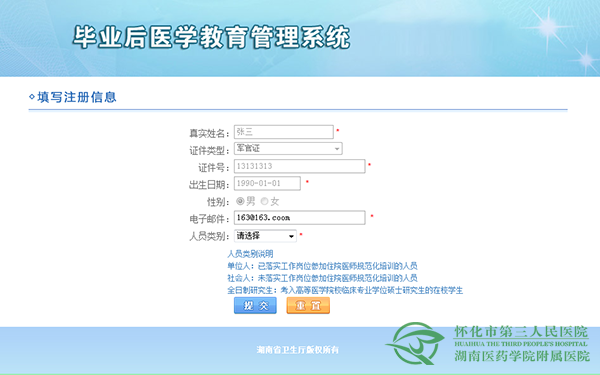Select the 女 radio button
Viewport: 600px width, 375px height.
click(x=264, y=201)
